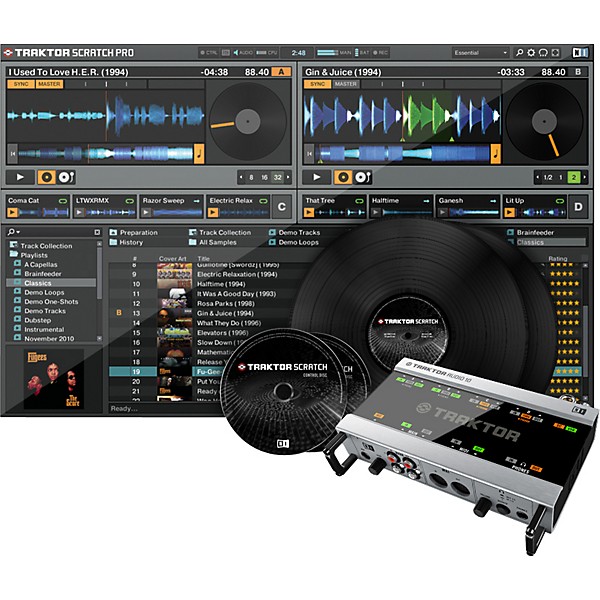The image size is (600, 600).
Task: Open the Essential layout dropdown
Action: (x=481, y=52)
